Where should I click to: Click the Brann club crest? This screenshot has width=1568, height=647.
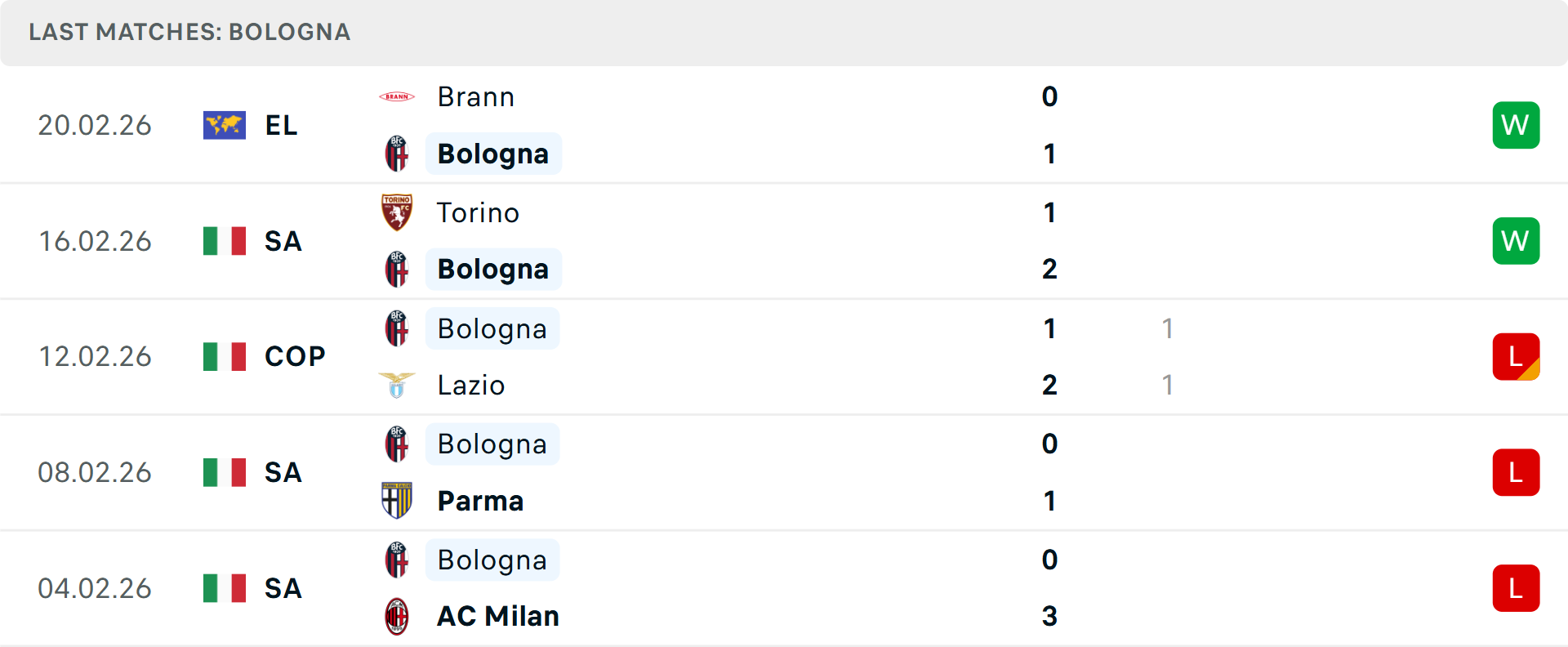coord(397,96)
